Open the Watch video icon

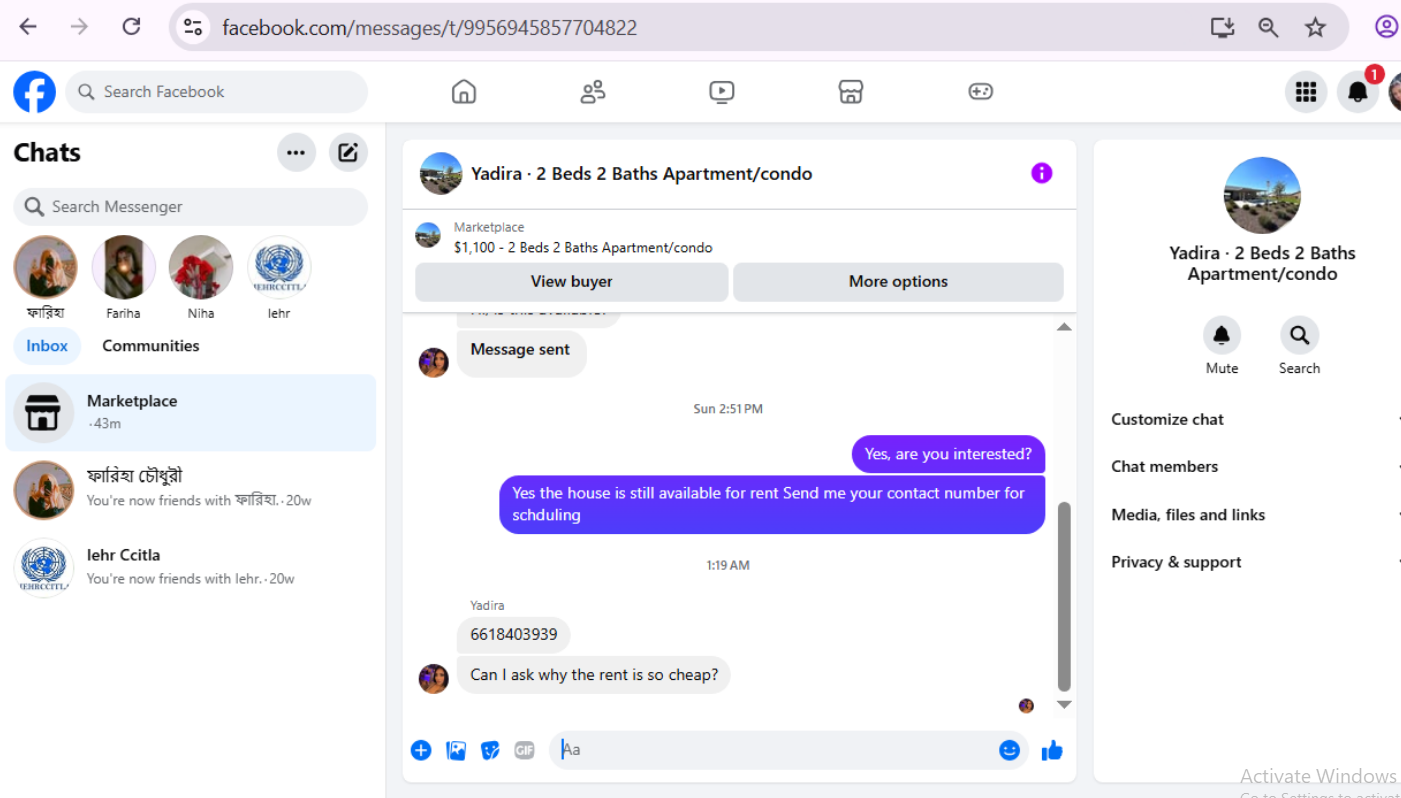coord(722,92)
